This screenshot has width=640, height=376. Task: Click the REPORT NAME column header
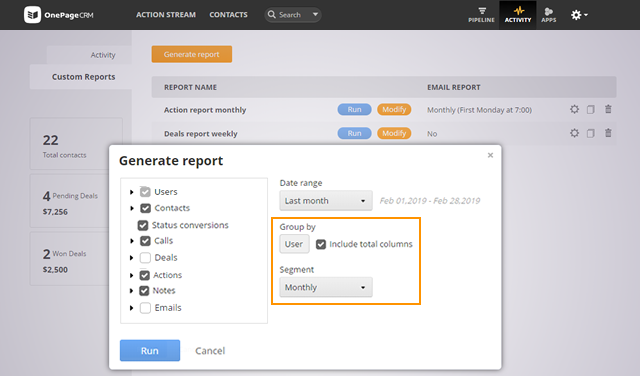(190, 87)
